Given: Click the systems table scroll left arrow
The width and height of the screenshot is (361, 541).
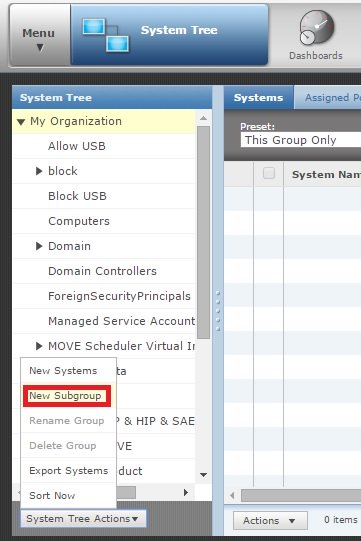Looking at the screenshot, I should (x=232, y=495).
